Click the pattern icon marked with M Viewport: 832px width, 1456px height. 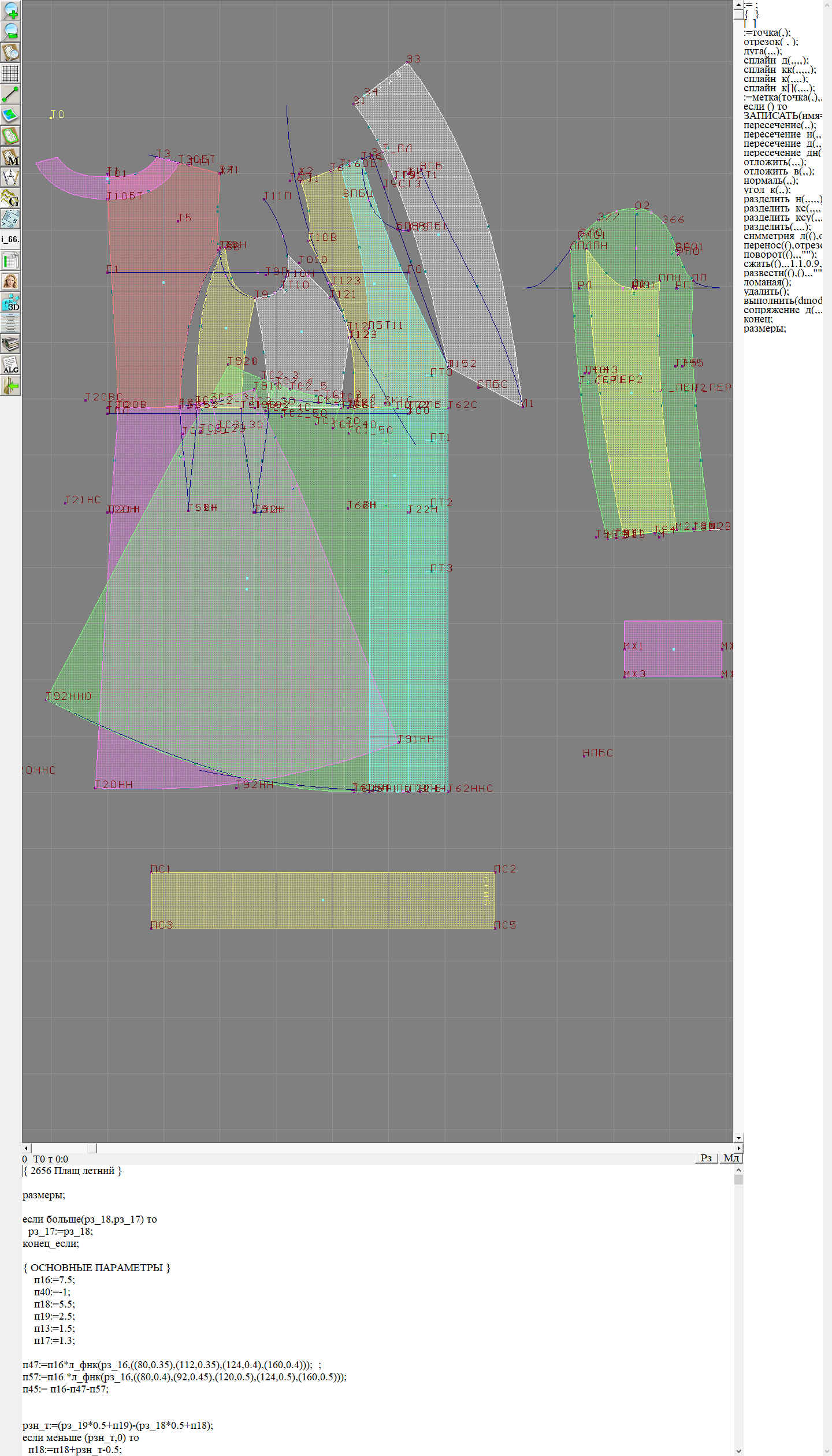[10, 157]
